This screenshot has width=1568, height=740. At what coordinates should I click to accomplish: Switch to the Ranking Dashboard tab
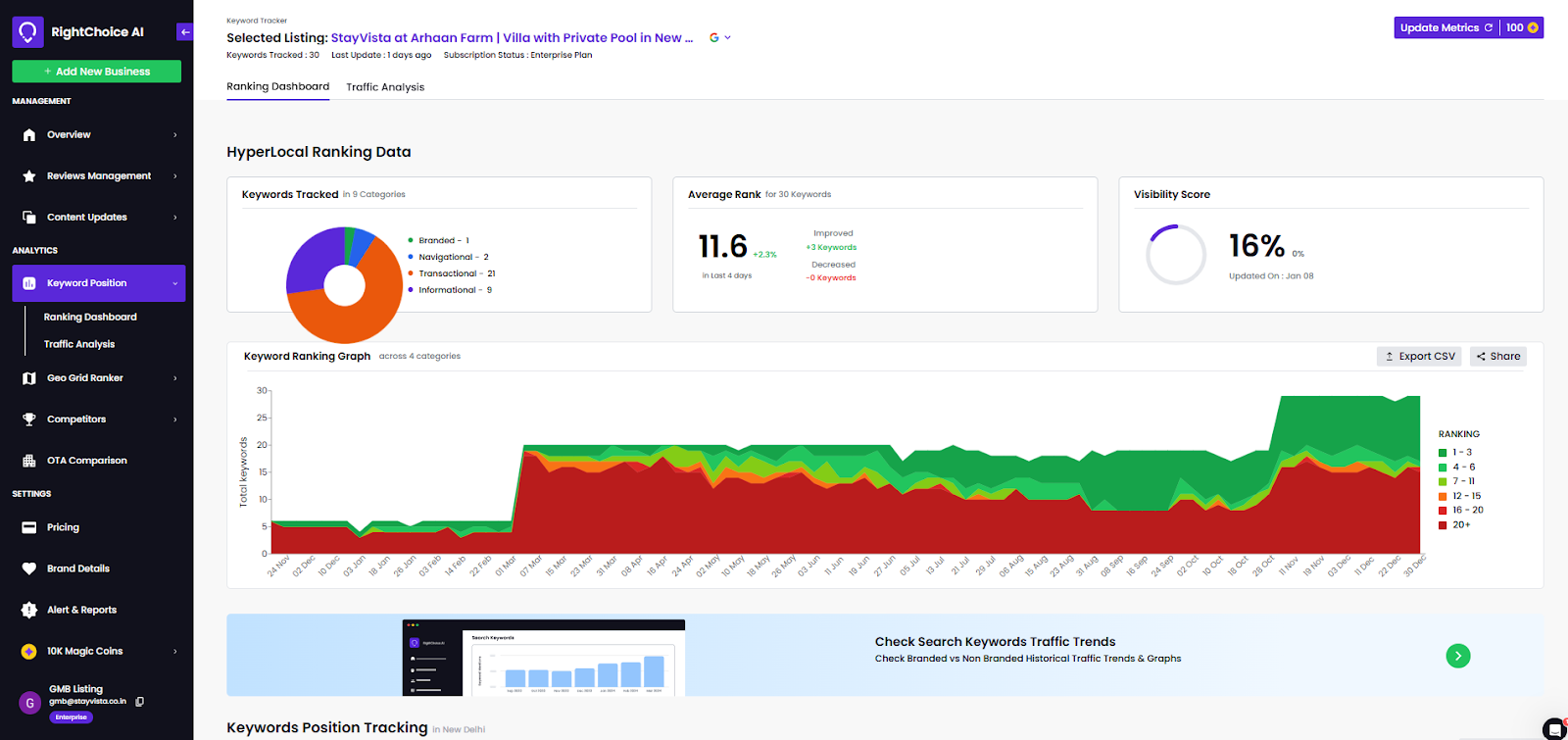point(278,86)
